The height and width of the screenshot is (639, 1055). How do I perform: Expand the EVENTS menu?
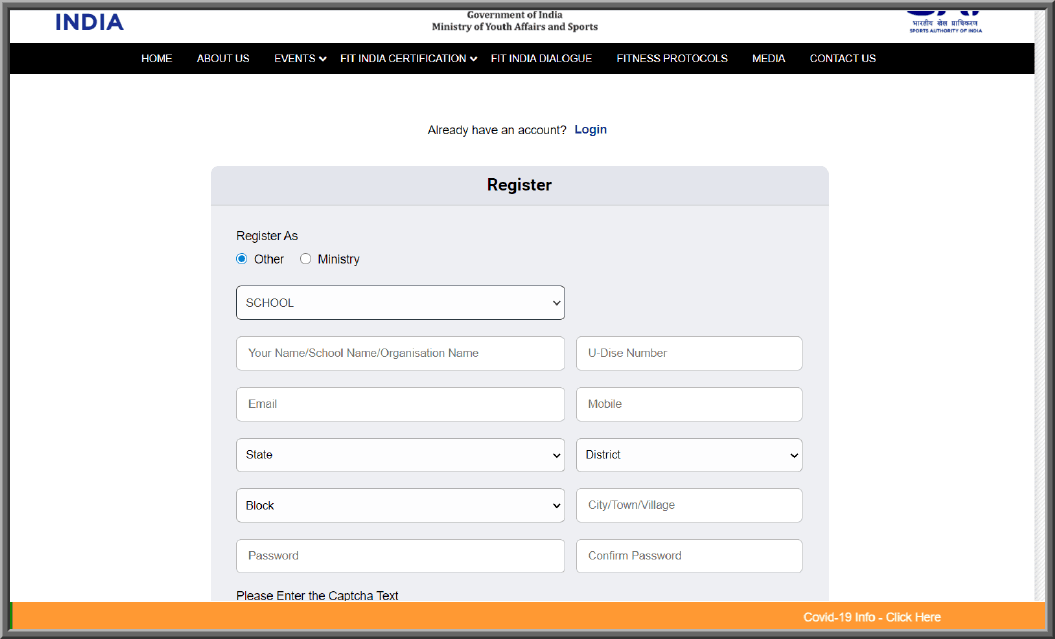[298, 58]
